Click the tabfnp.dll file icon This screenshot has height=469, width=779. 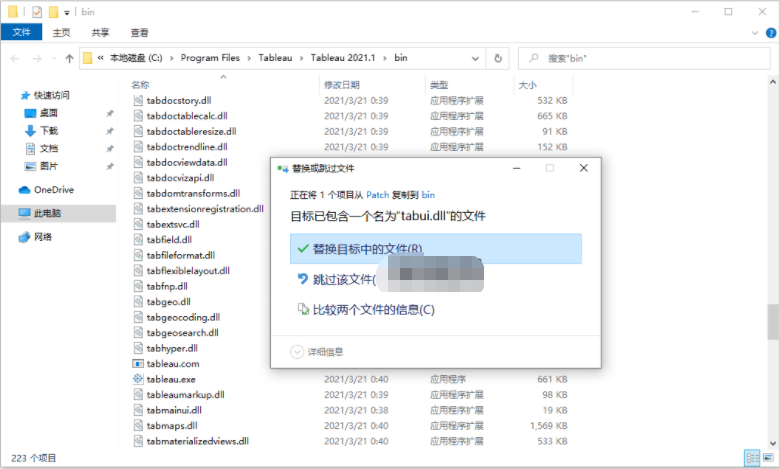[138, 286]
